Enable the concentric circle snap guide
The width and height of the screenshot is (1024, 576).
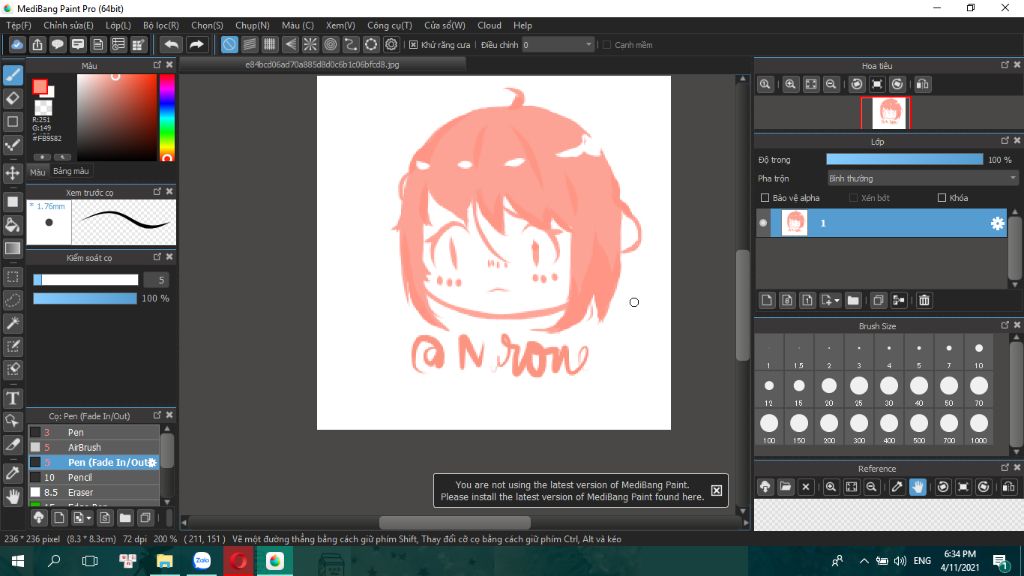tap(330, 44)
